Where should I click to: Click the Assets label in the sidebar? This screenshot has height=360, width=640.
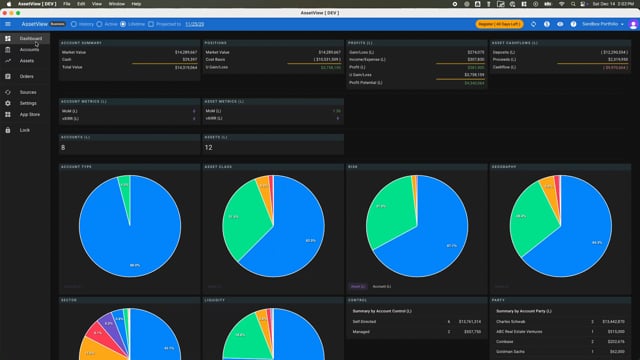click(x=27, y=61)
